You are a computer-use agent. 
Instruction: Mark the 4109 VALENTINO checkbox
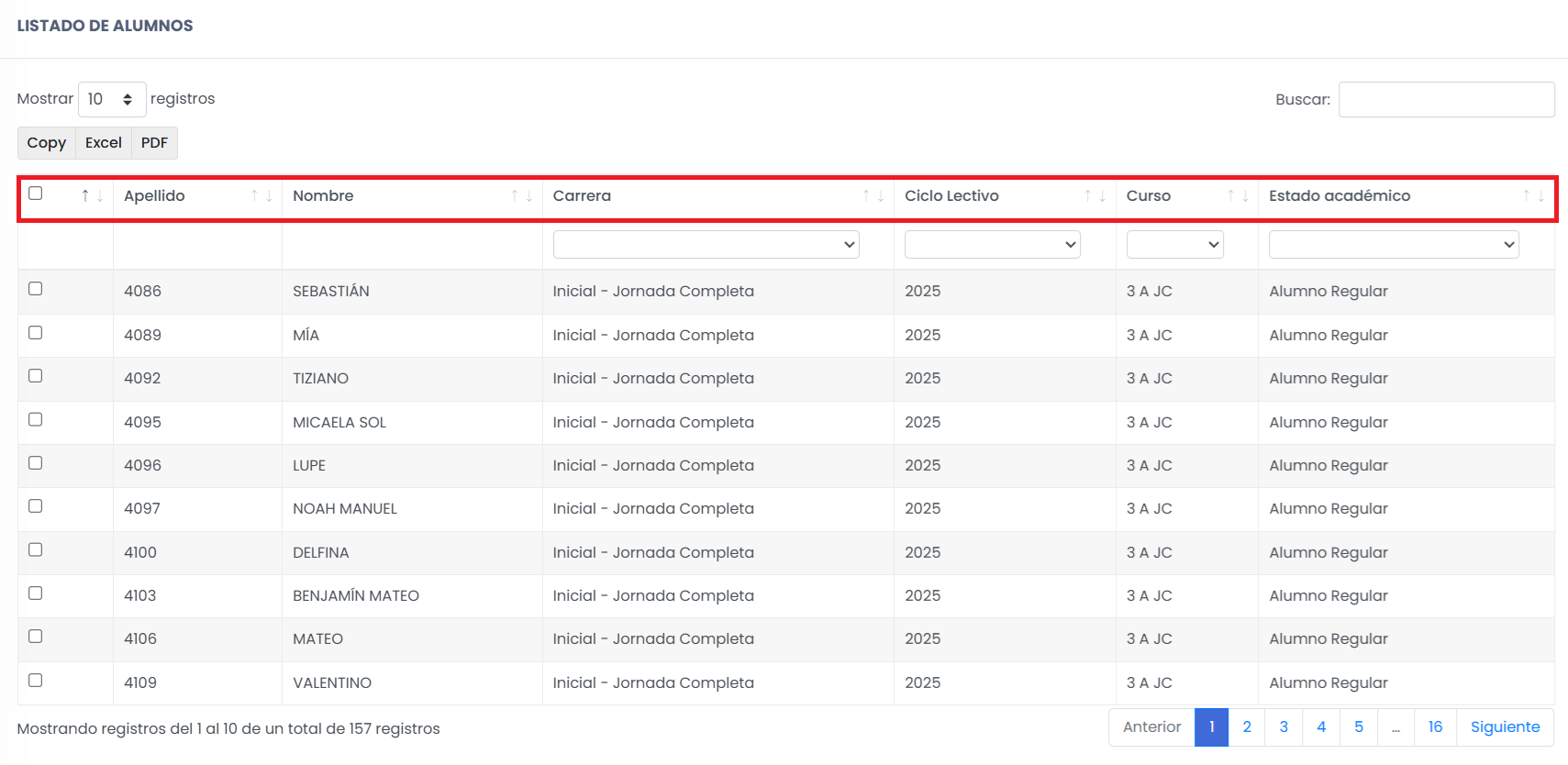[x=36, y=681]
